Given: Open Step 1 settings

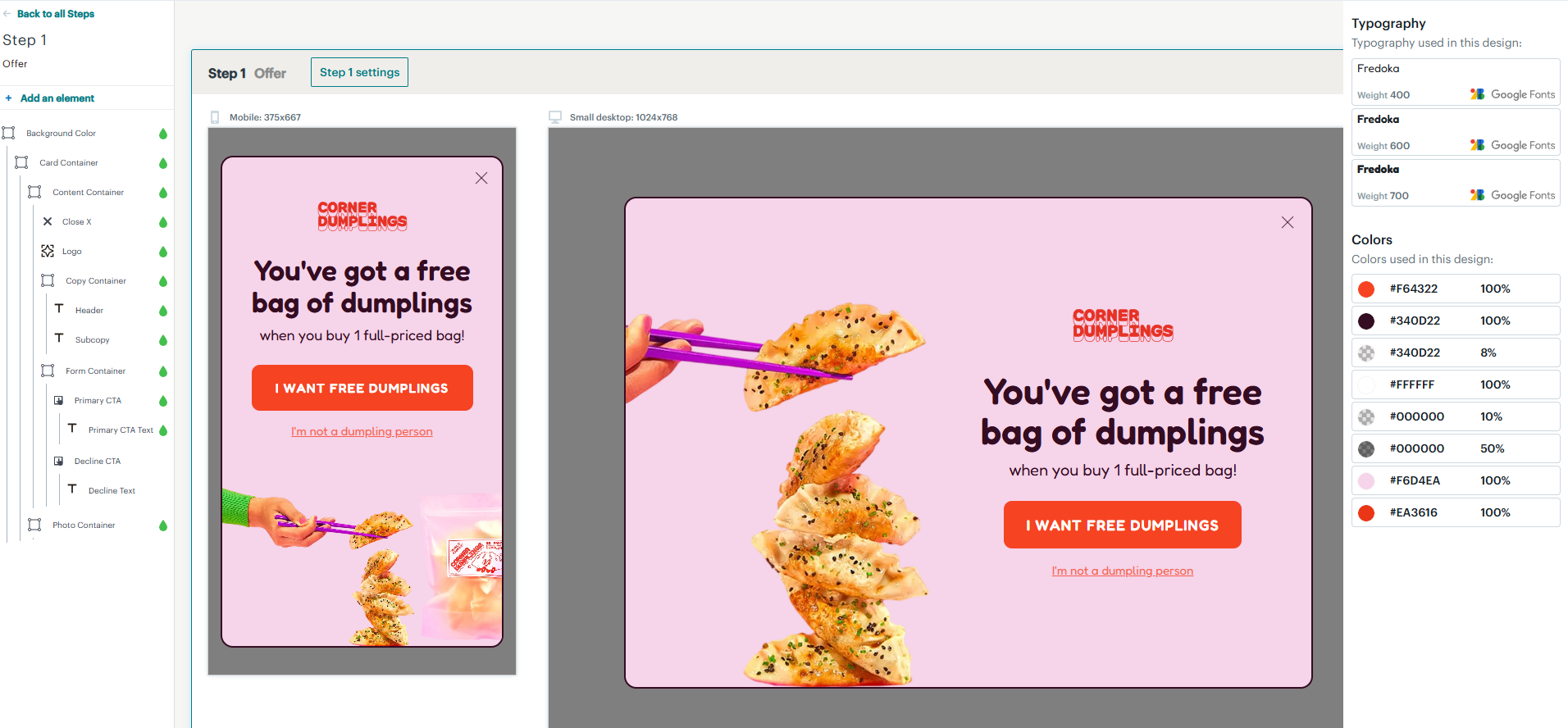Looking at the screenshot, I should tap(359, 72).
